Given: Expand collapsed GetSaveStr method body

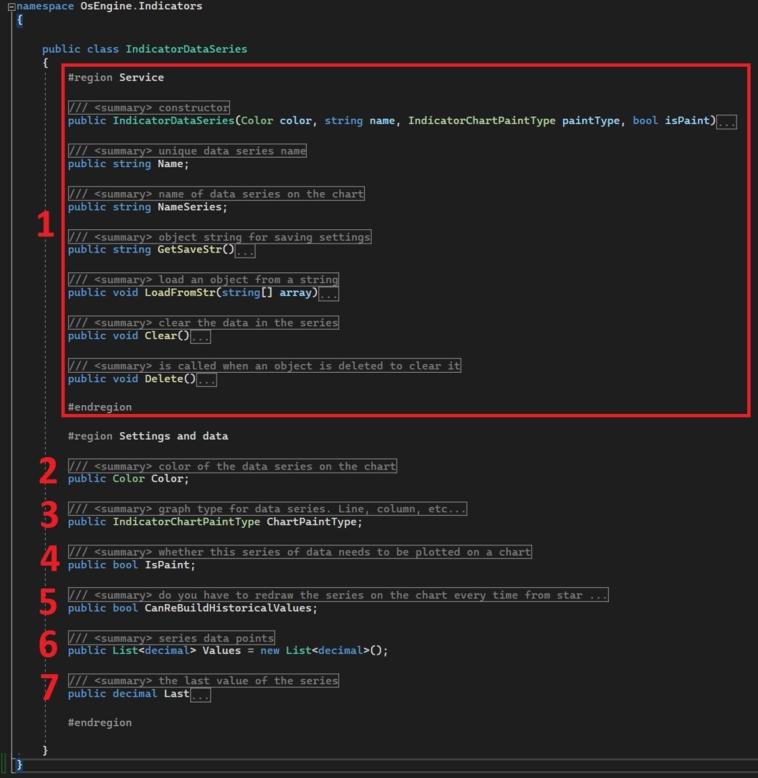Looking at the screenshot, I should 245,251.
